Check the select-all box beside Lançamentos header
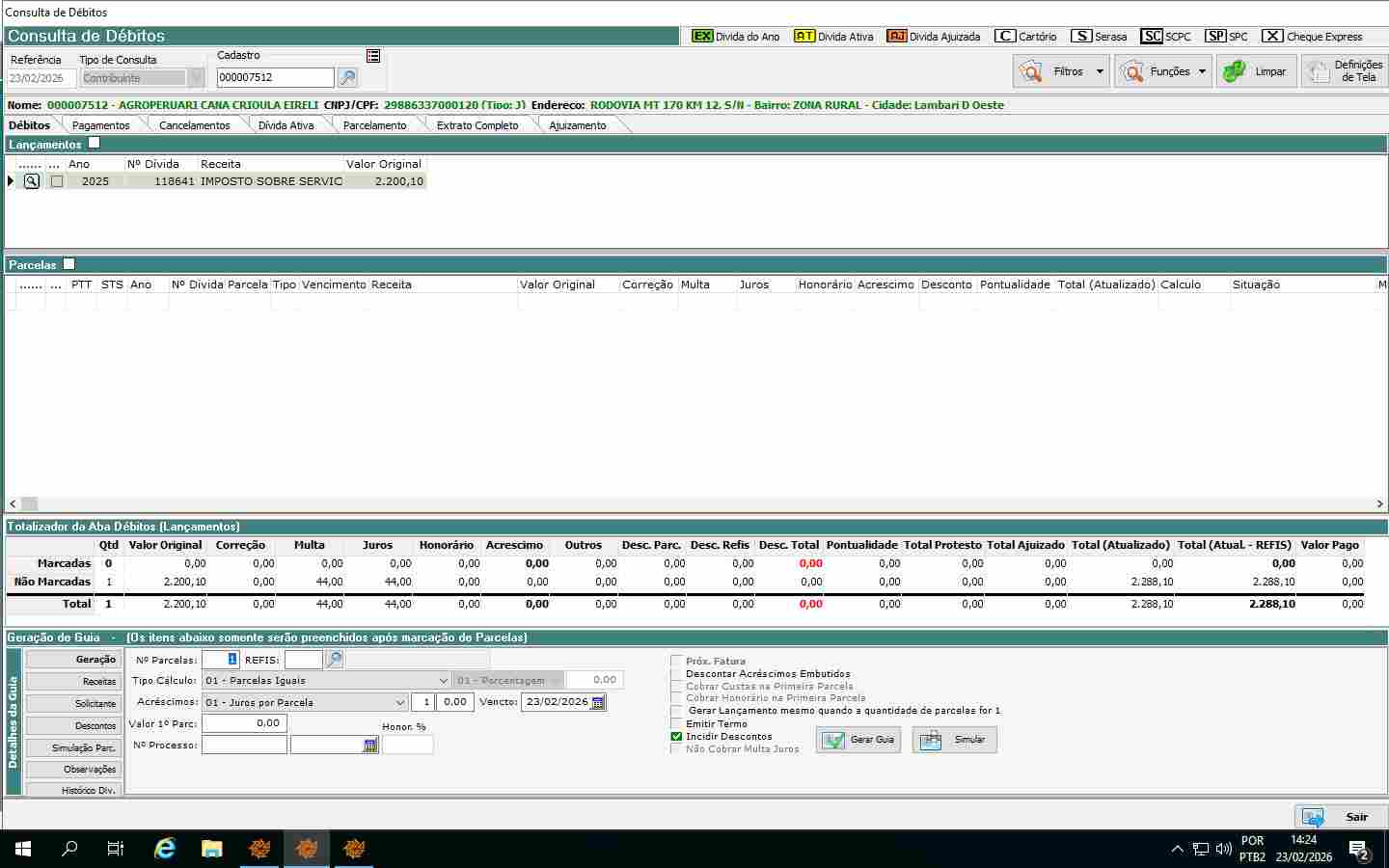 click(x=94, y=143)
